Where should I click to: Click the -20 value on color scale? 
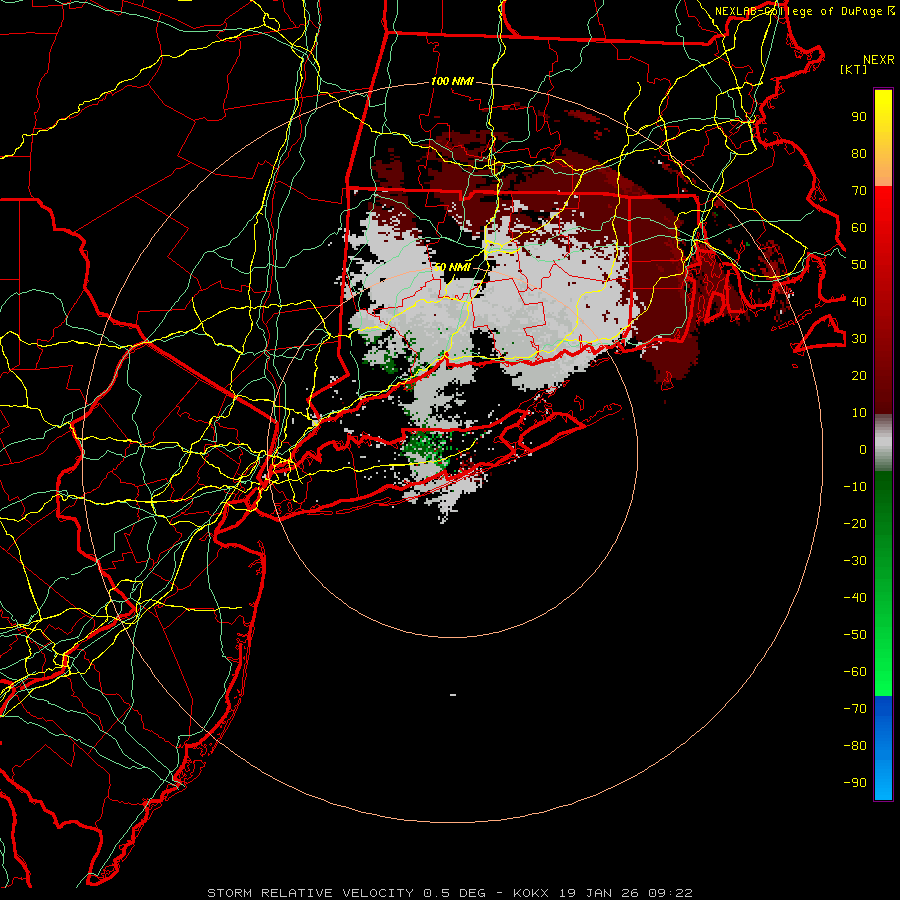[855, 523]
